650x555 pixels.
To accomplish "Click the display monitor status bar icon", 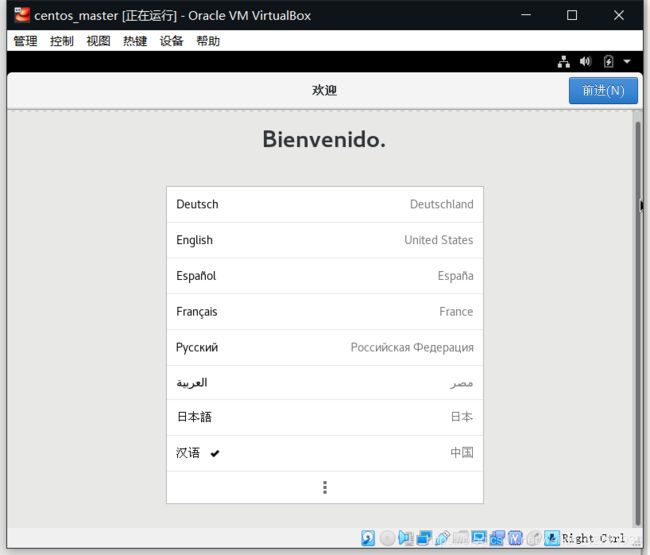I will click(479, 538).
